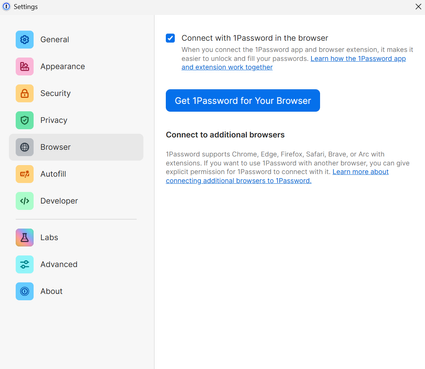Select the Browser label in sidebar
This screenshot has height=369, width=425.
click(55, 147)
